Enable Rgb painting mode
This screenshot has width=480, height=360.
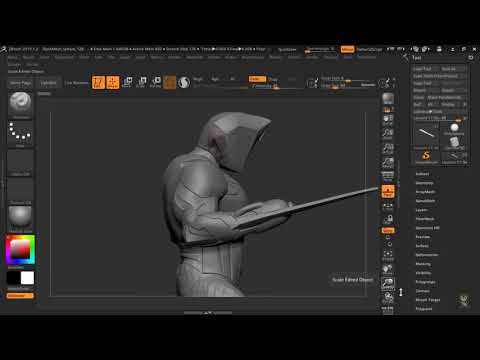click(x=215, y=79)
